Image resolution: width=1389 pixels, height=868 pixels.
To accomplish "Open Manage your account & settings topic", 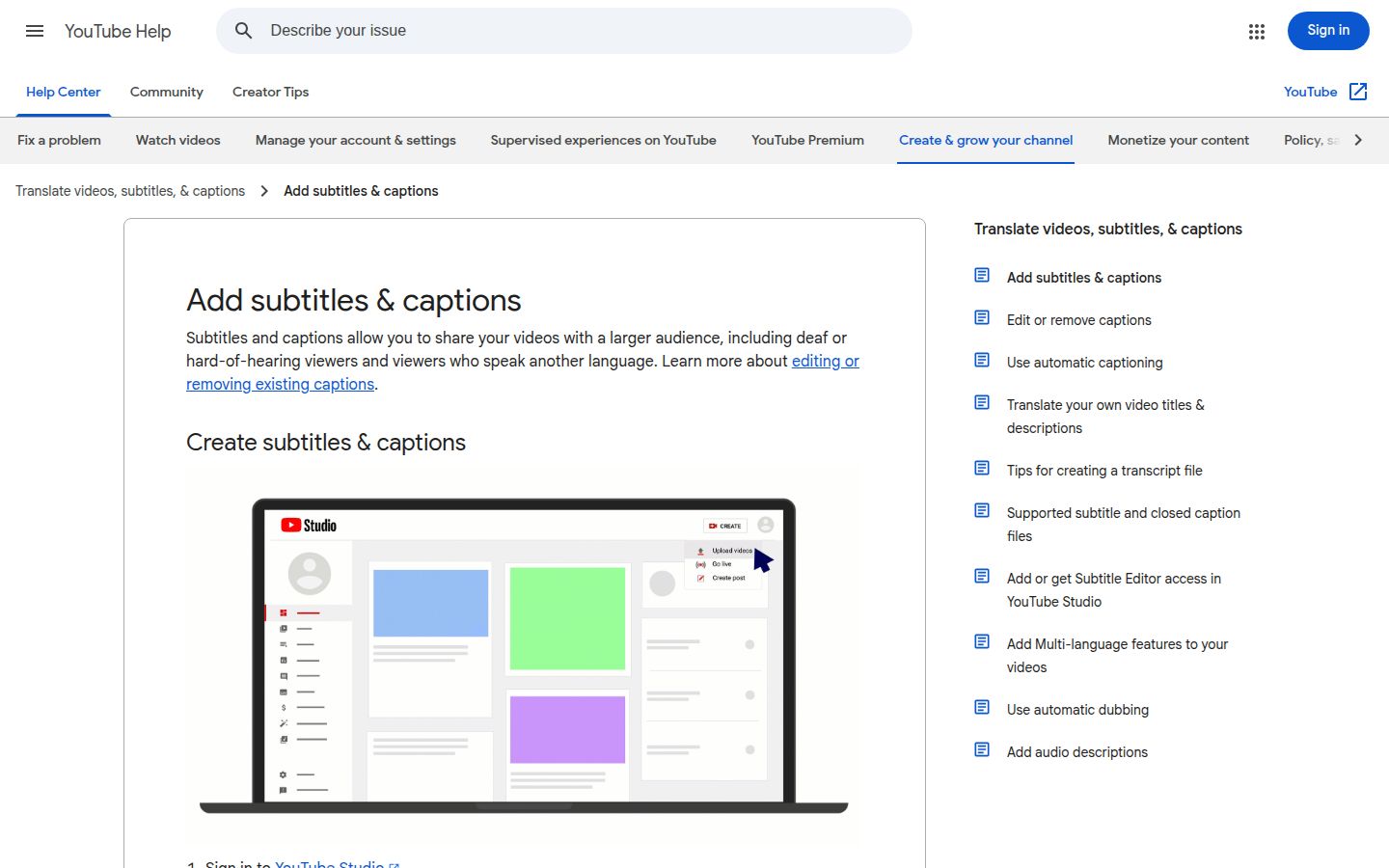I will point(356,140).
